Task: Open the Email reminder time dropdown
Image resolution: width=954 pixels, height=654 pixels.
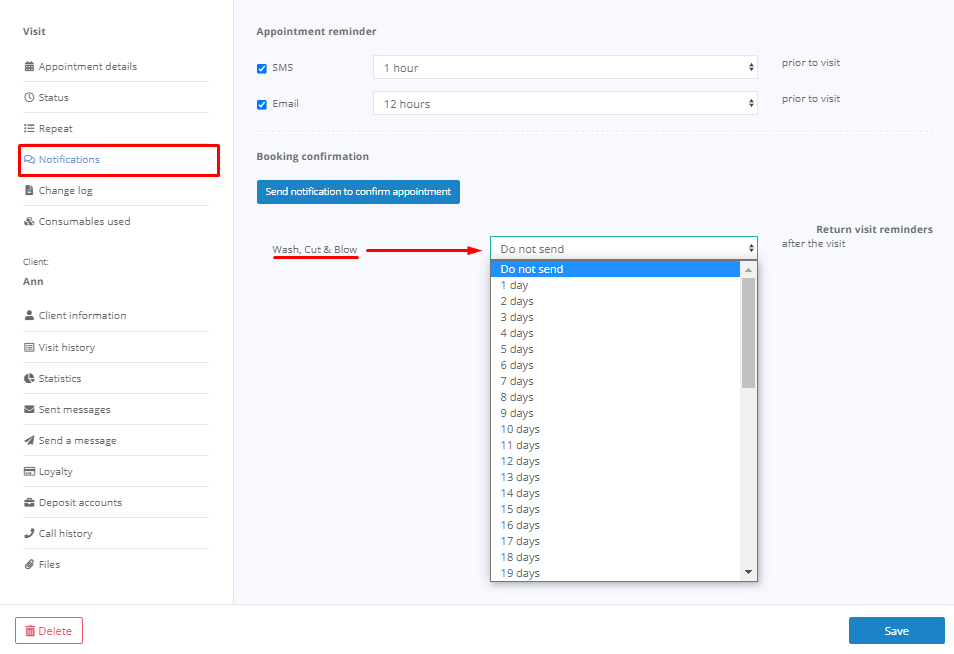Action: [565, 104]
